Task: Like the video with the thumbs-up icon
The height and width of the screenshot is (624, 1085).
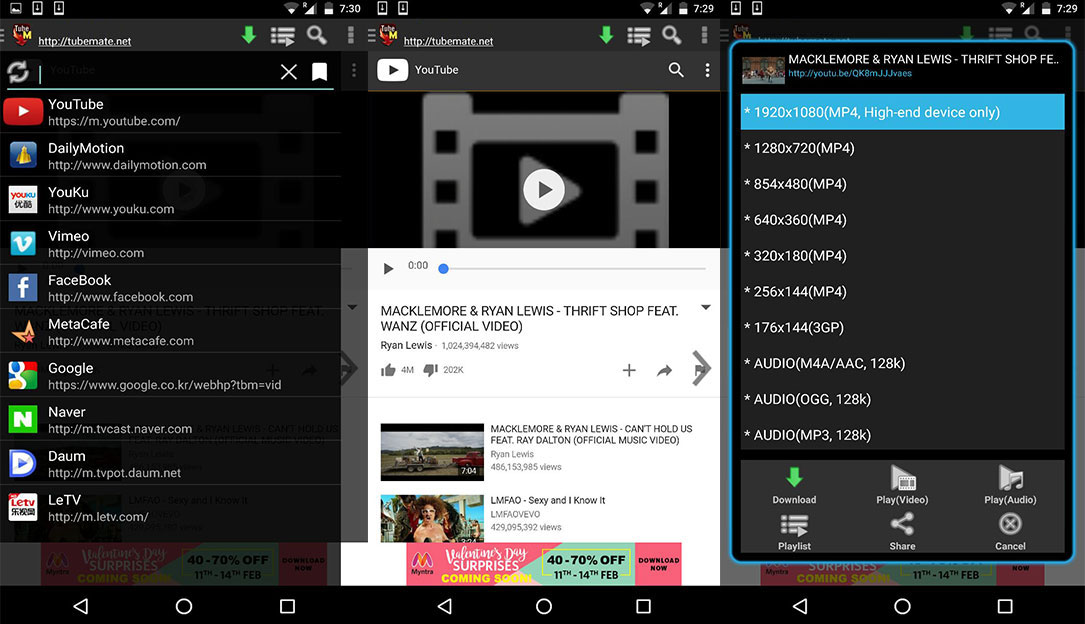Action: point(388,370)
